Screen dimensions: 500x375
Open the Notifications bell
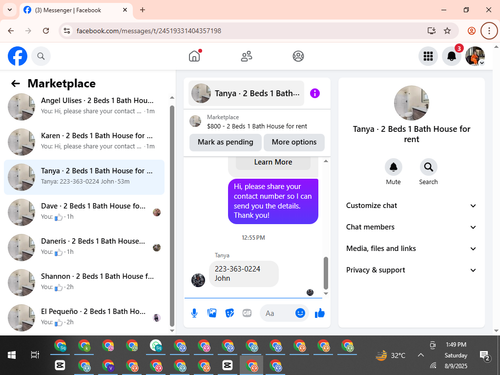pyautogui.click(x=452, y=56)
